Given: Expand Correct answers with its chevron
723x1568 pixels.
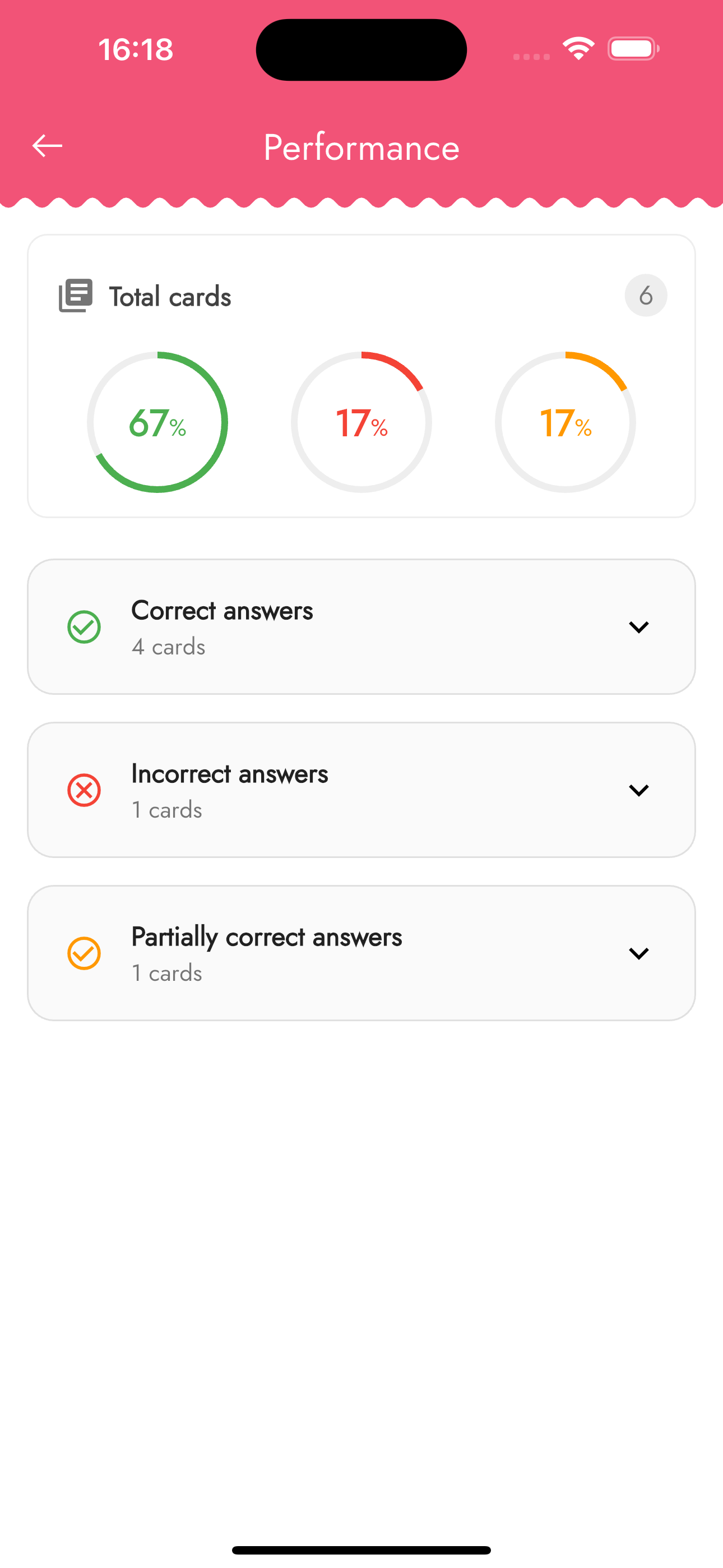Looking at the screenshot, I should click(638, 627).
